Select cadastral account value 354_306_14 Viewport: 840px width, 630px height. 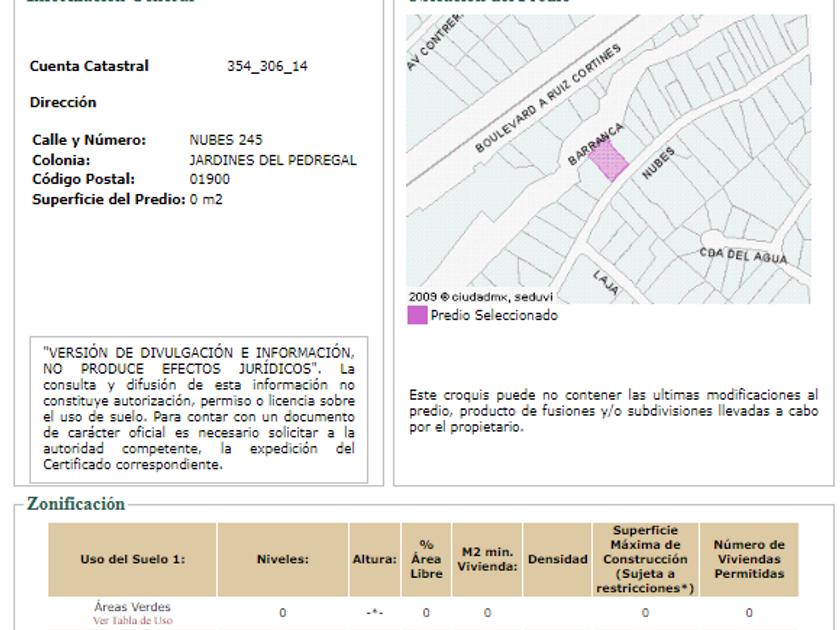267,66
